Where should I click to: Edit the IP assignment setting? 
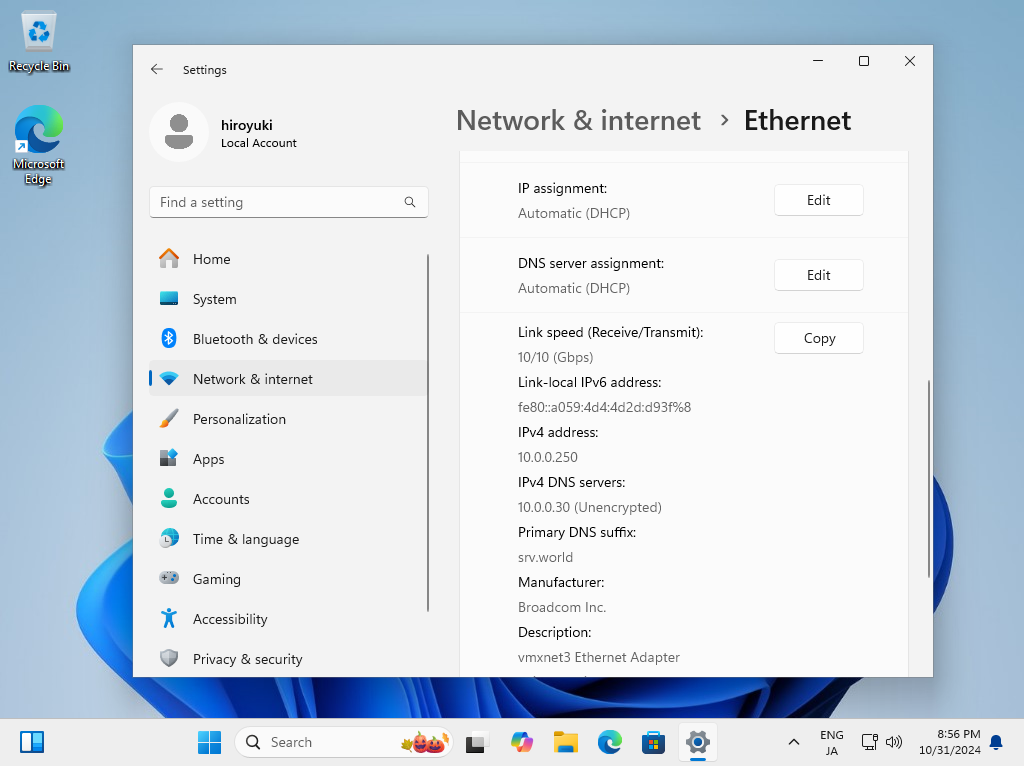tap(818, 200)
